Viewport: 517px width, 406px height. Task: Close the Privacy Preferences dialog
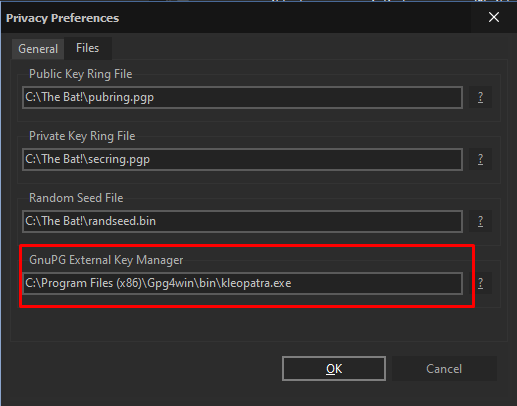[494, 17]
